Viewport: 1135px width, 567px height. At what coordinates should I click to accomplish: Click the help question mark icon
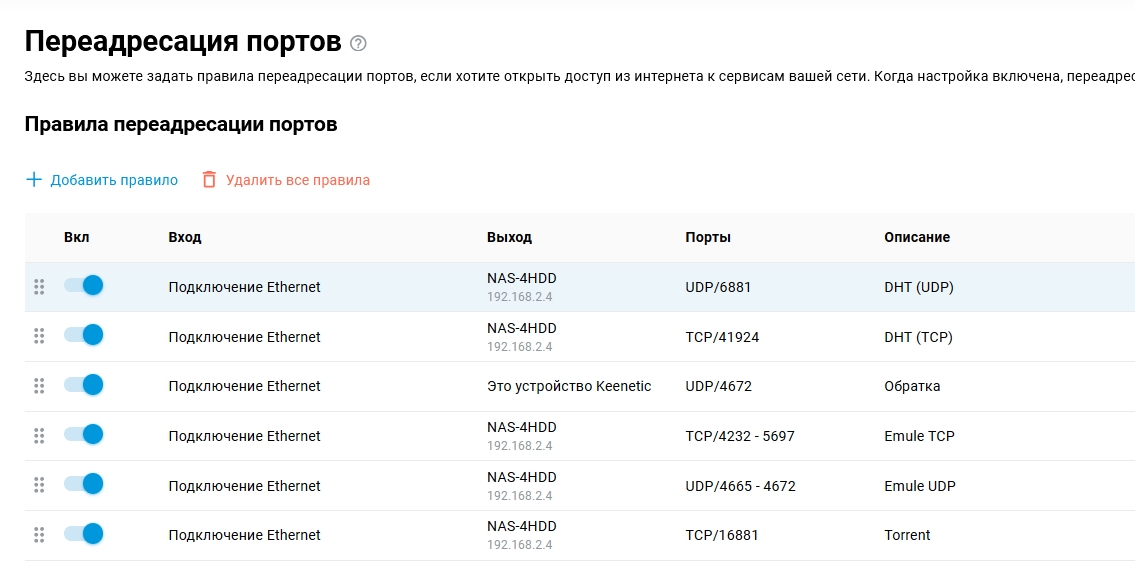point(359,44)
